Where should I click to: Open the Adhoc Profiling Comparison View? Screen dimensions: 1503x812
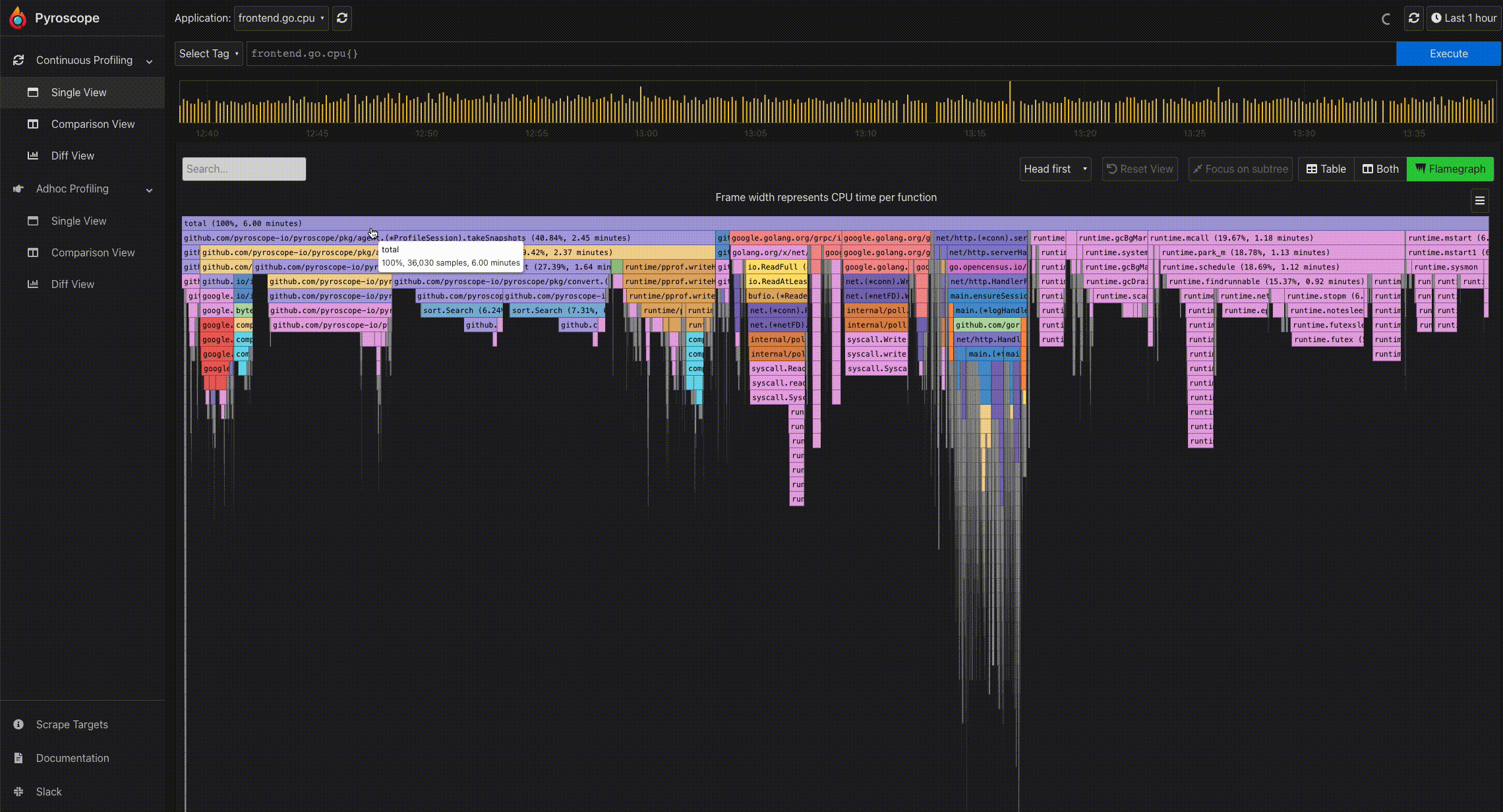[93, 252]
